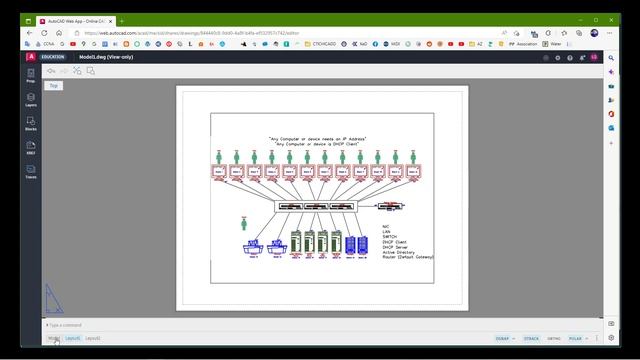
Task: Open the Blocks panel
Action: point(31,124)
